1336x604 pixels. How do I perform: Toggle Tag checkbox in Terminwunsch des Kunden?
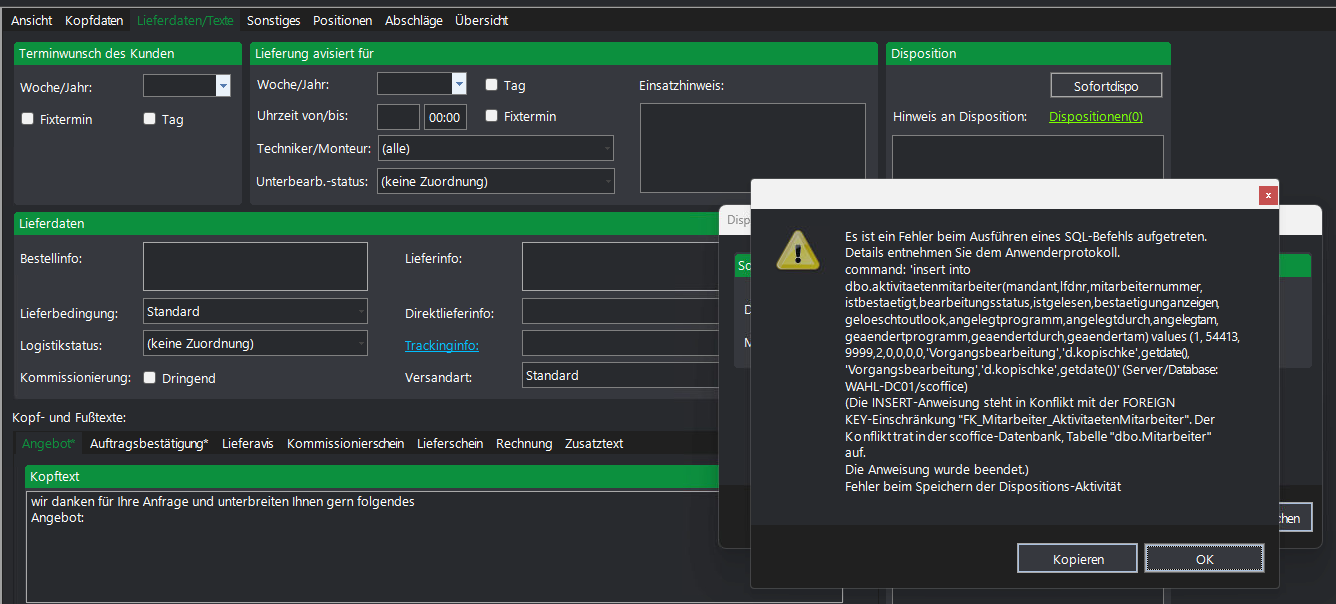pos(150,119)
